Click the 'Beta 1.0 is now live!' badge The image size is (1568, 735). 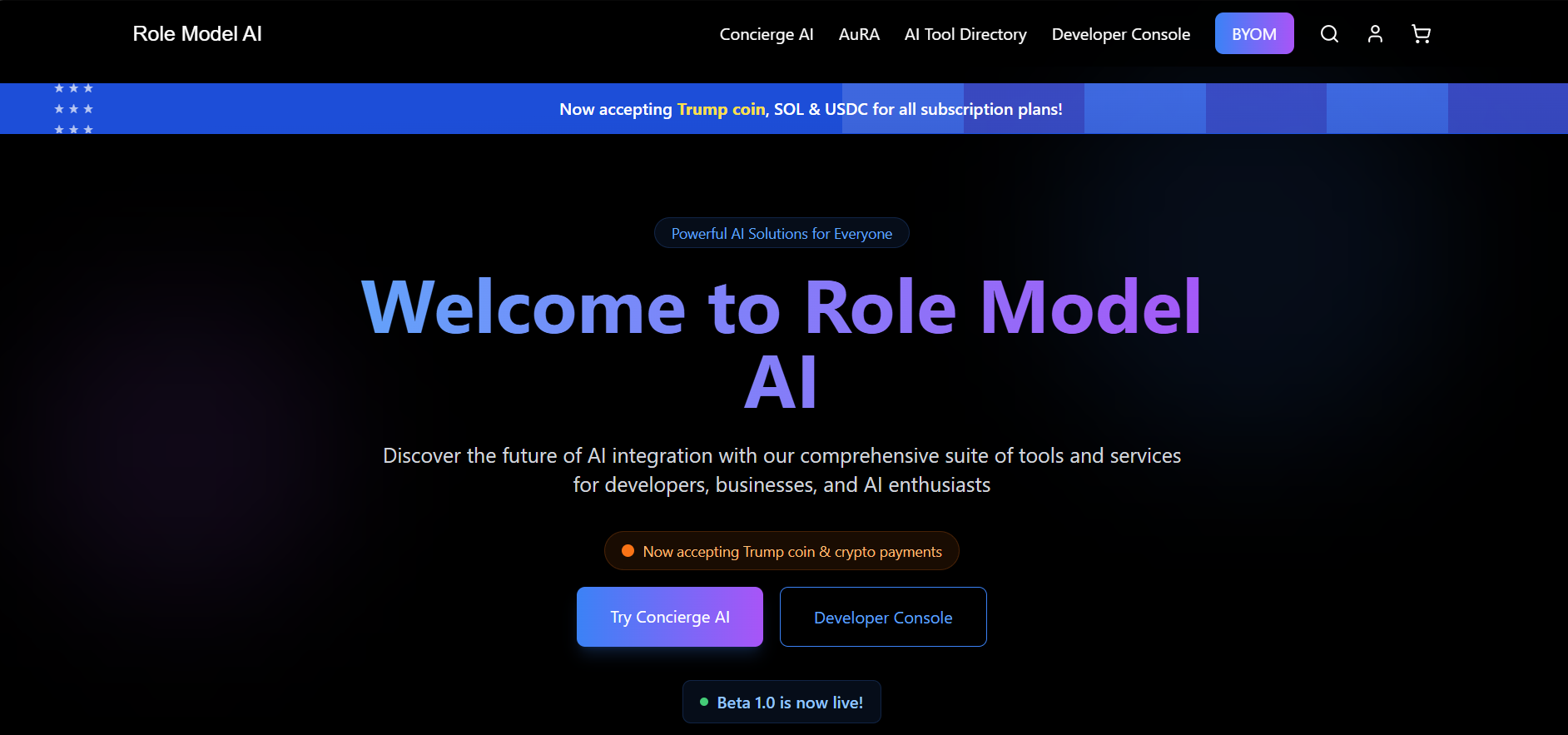click(782, 702)
